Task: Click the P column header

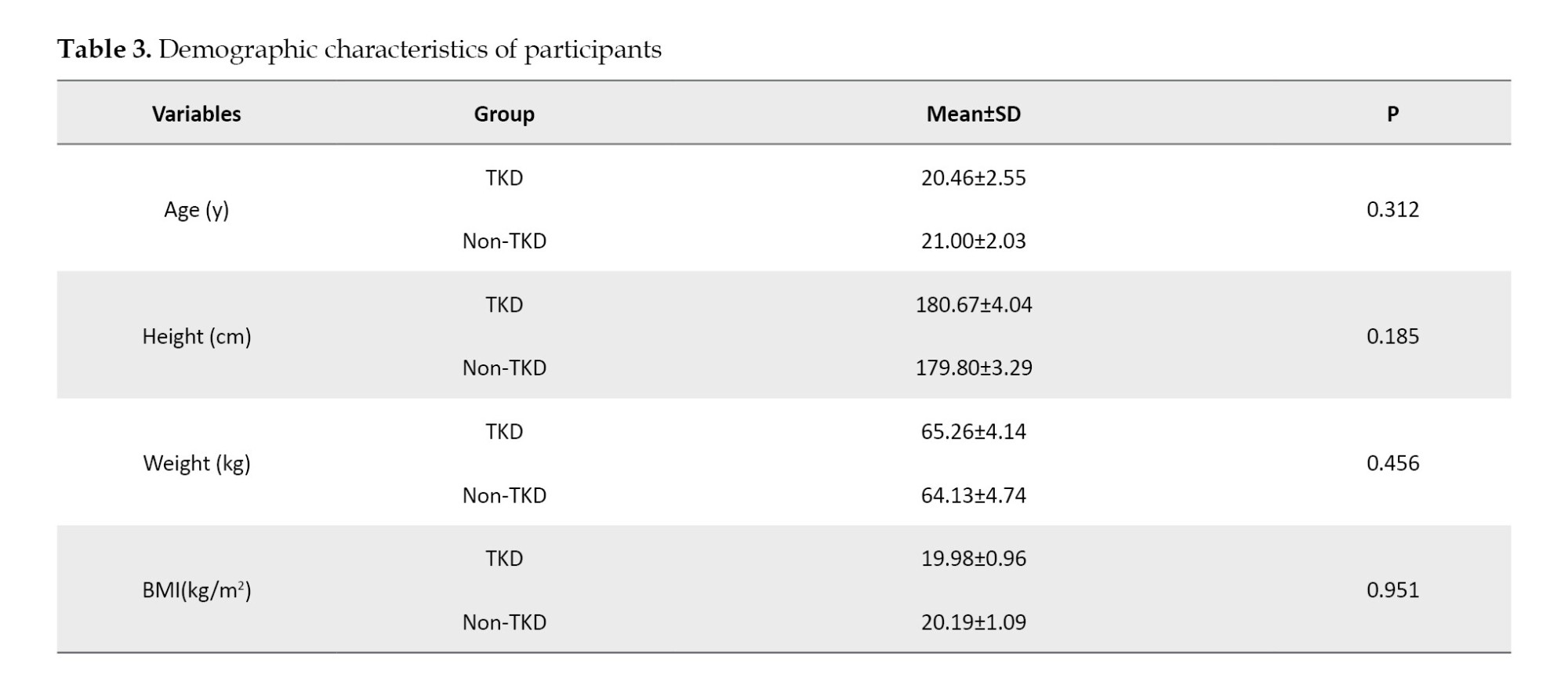Action: 1392,114
